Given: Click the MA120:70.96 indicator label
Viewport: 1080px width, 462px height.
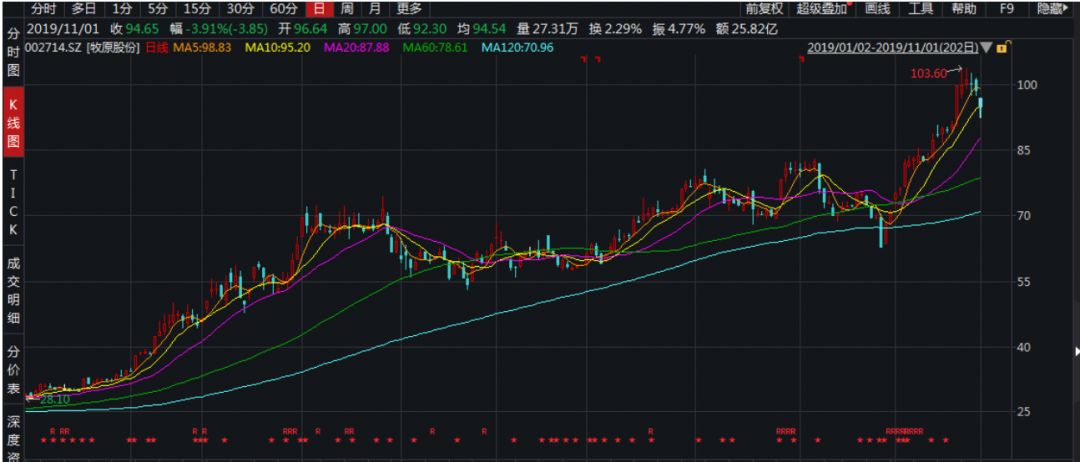Looking at the screenshot, I should click(x=517, y=48).
